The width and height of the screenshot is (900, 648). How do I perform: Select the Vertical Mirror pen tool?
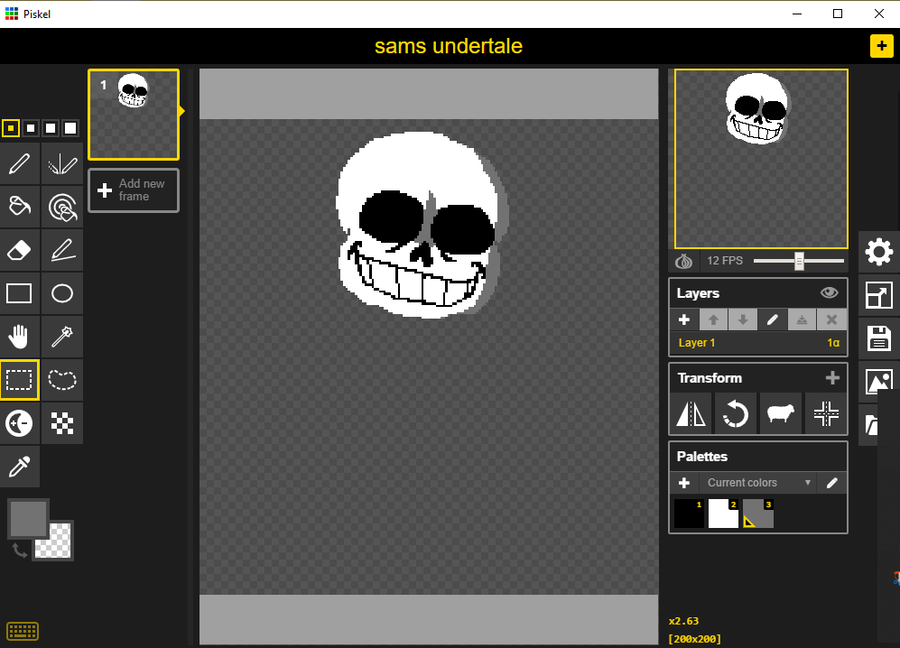[x=62, y=164]
